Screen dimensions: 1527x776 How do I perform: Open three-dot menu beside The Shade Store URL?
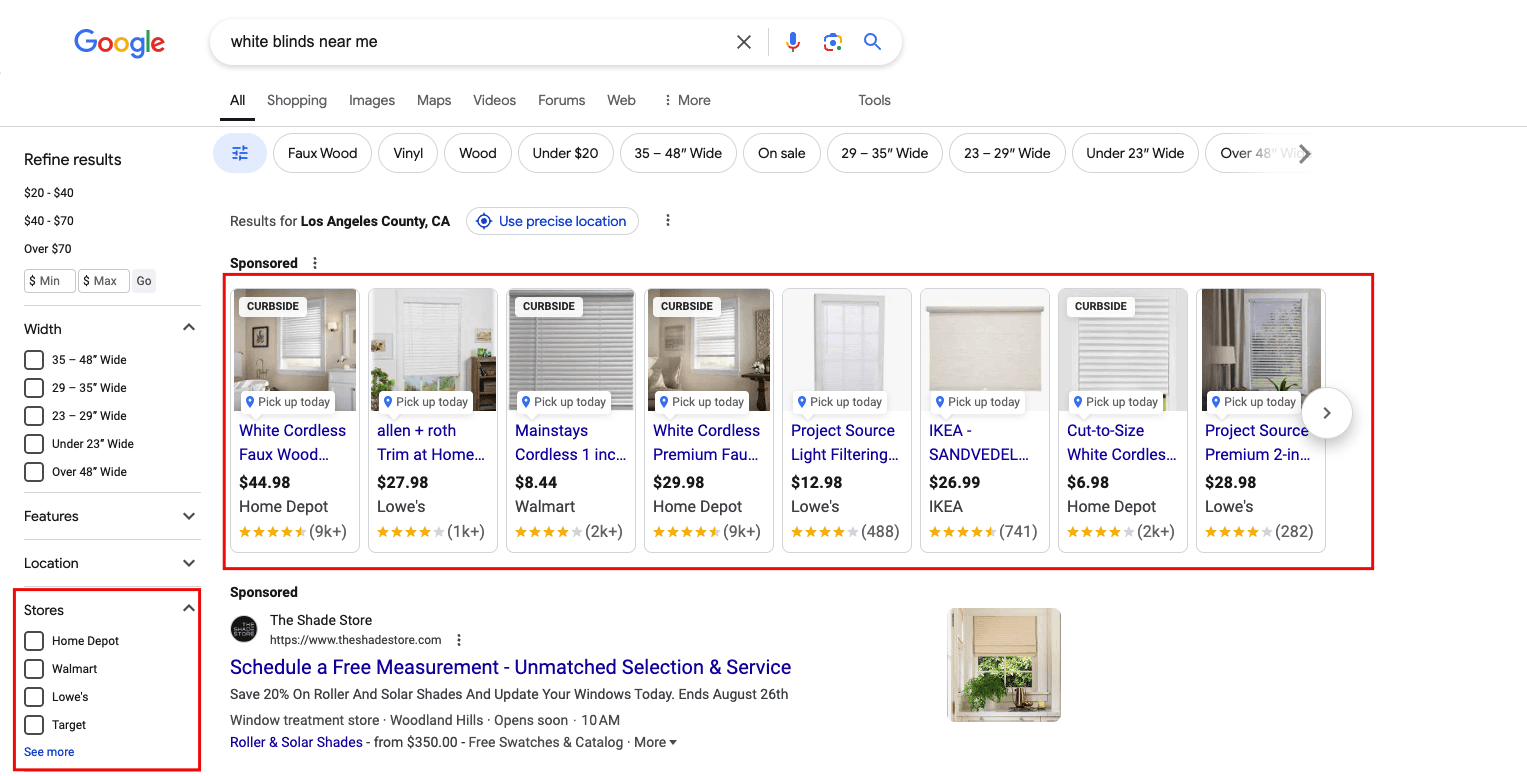[458, 639]
